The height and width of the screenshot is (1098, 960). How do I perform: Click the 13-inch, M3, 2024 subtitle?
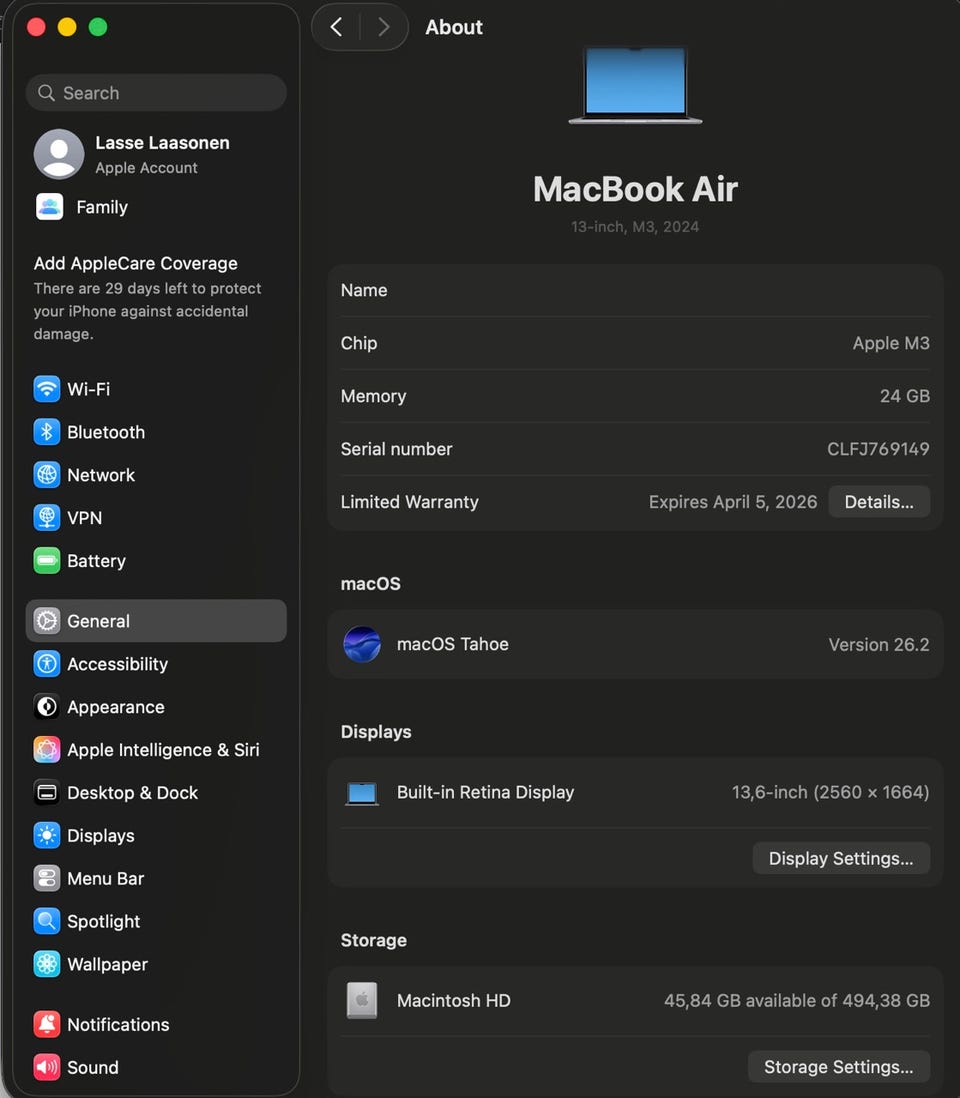[635, 227]
